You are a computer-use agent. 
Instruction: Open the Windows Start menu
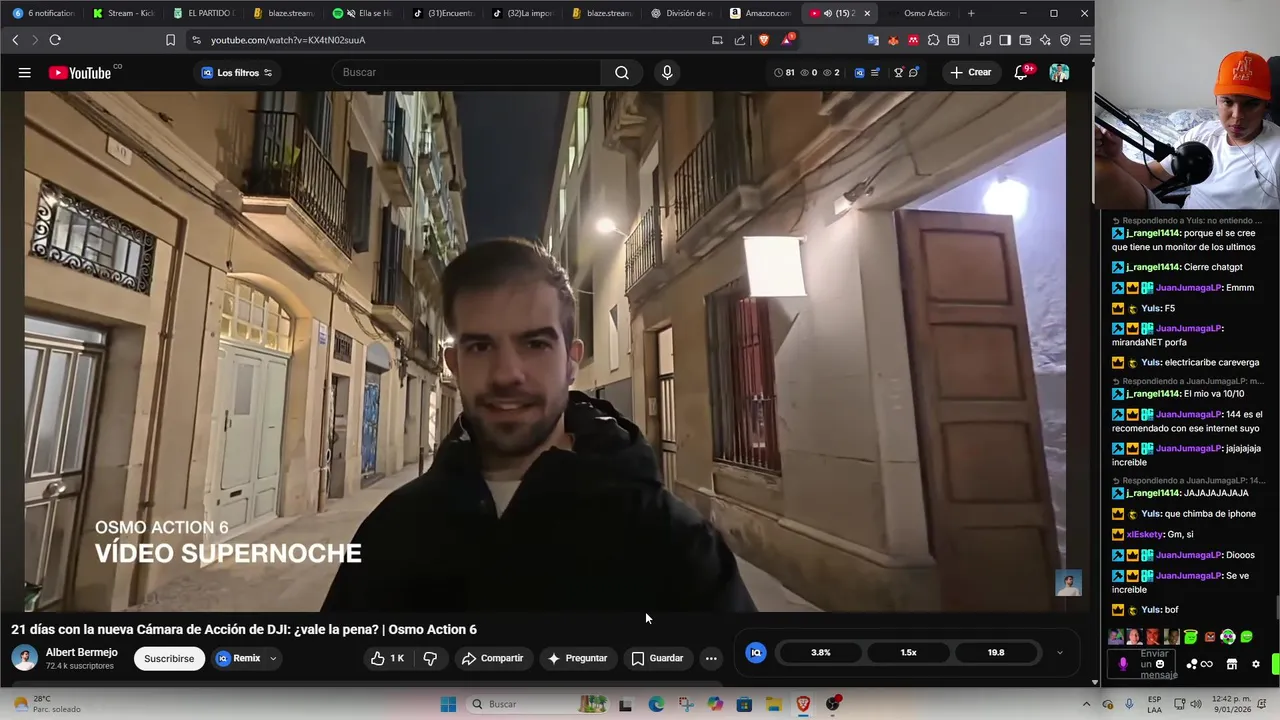448,704
